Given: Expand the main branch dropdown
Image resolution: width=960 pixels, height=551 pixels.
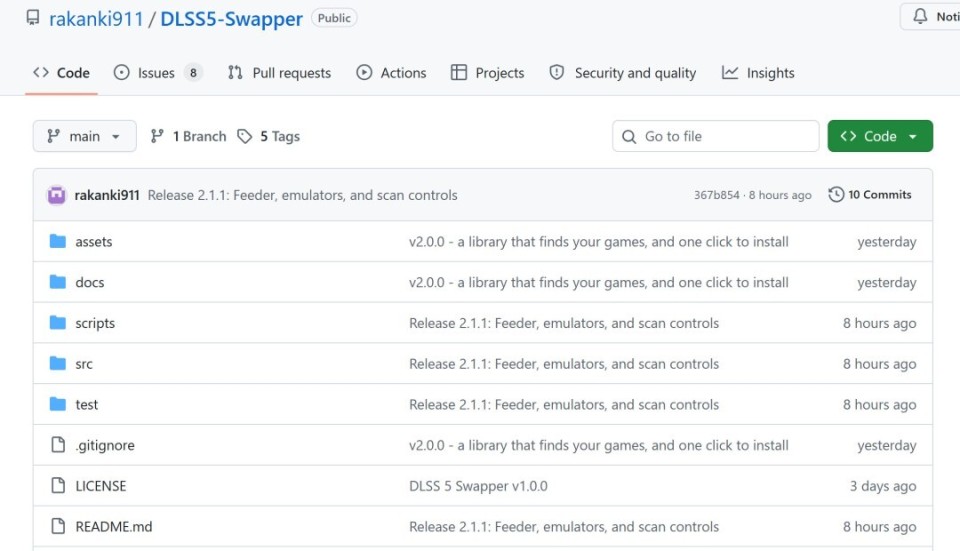Looking at the screenshot, I should [84, 136].
